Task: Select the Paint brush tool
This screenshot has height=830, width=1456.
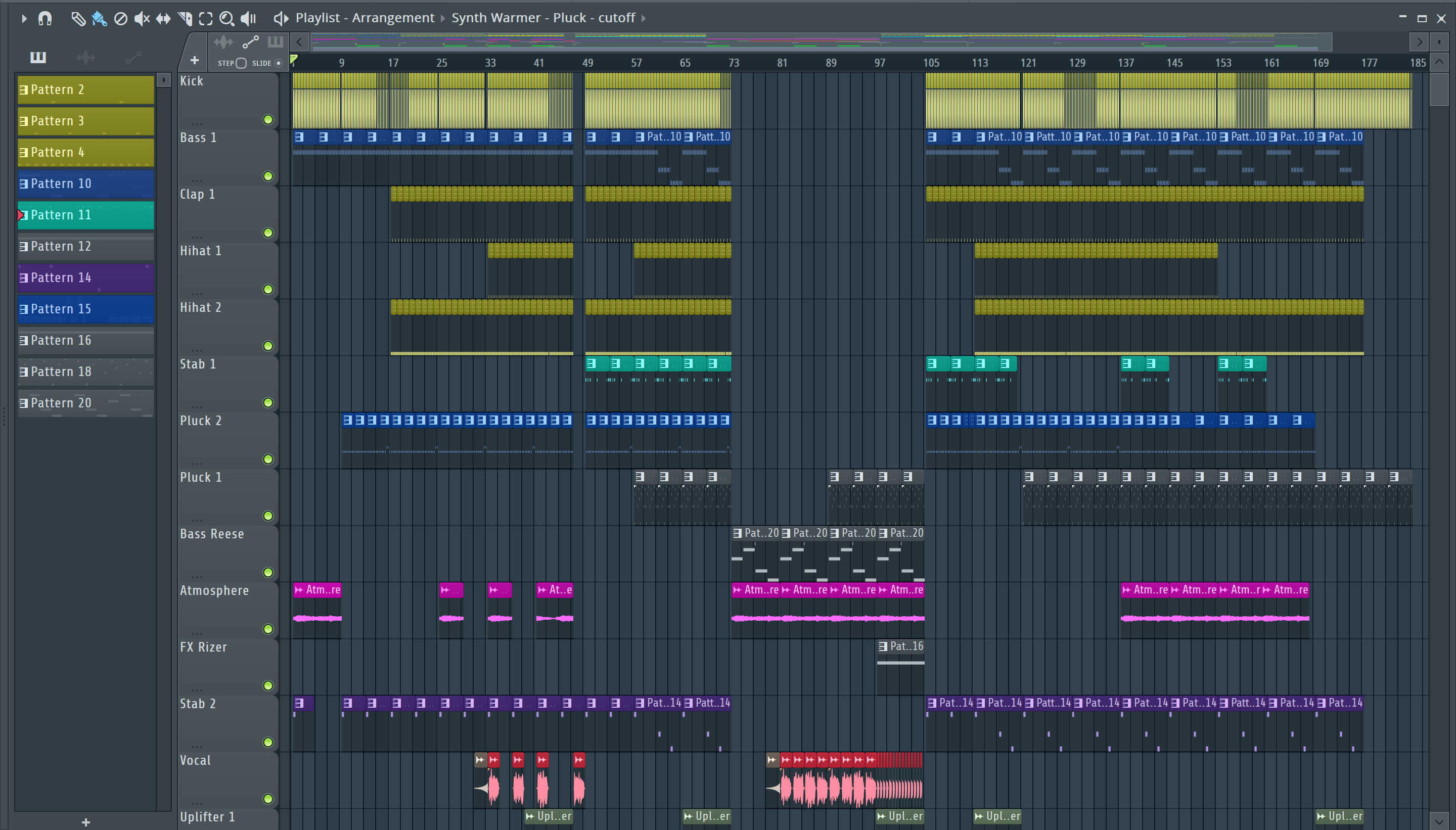Action: click(x=99, y=18)
